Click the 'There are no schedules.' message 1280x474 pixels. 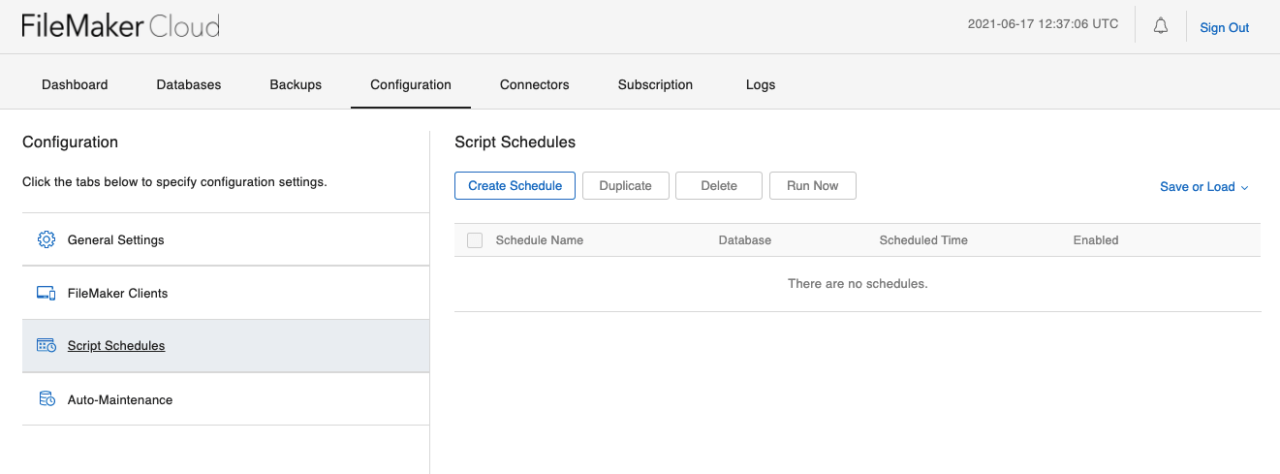tap(858, 284)
